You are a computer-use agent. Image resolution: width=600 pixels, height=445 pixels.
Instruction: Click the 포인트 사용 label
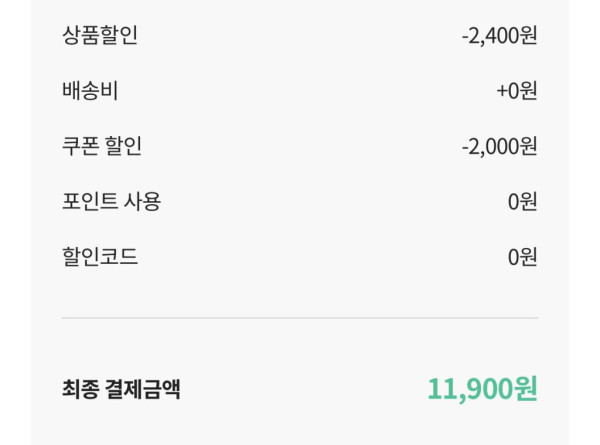coord(111,201)
